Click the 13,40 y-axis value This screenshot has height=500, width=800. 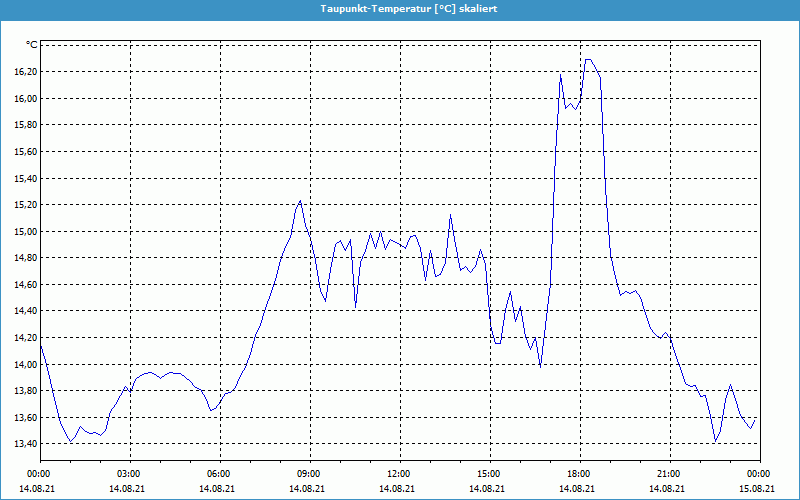pyautogui.click(x=24, y=444)
